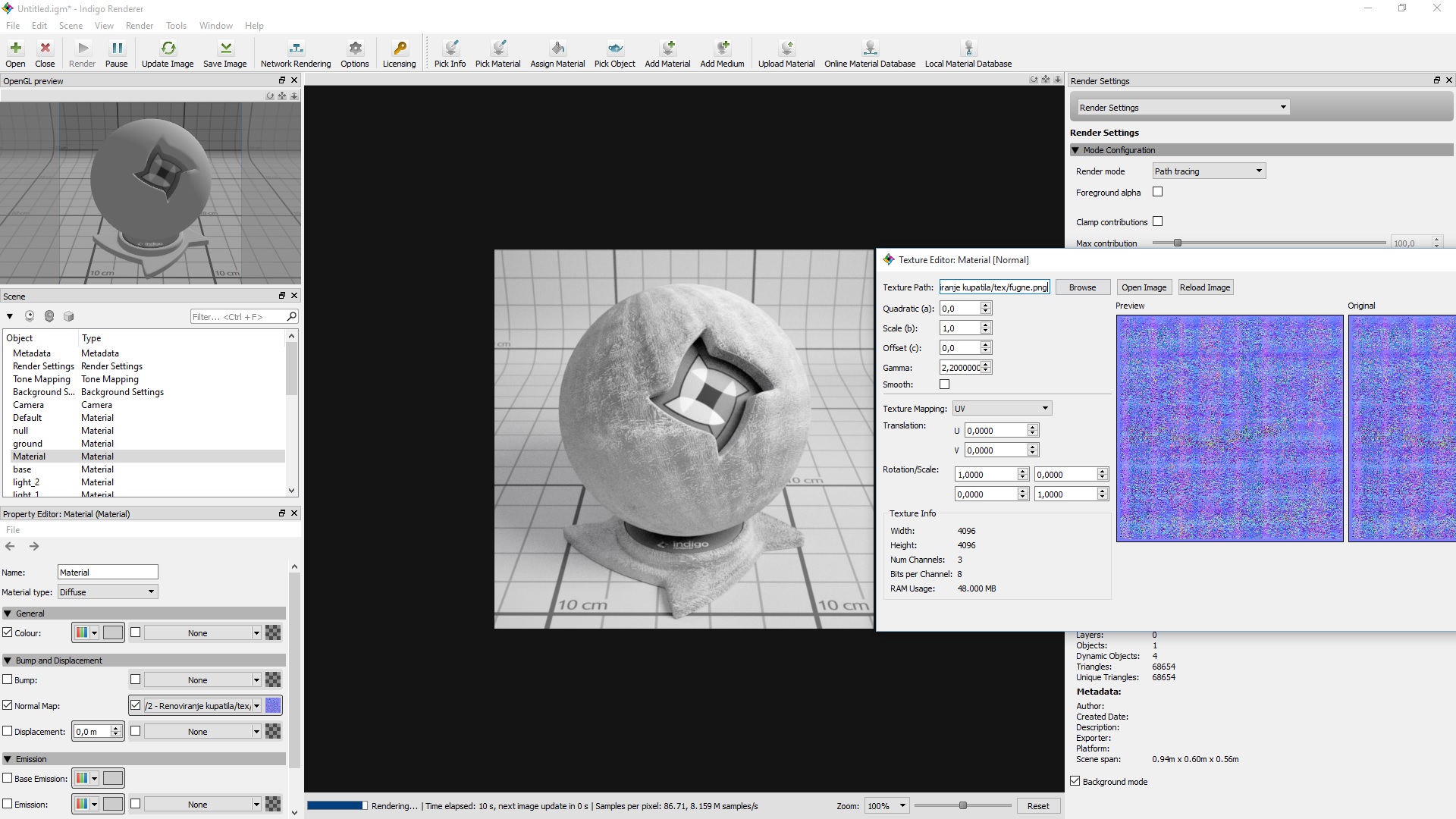Image resolution: width=1456 pixels, height=819 pixels.
Task: Click the Open Image button
Action: [x=1144, y=287]
